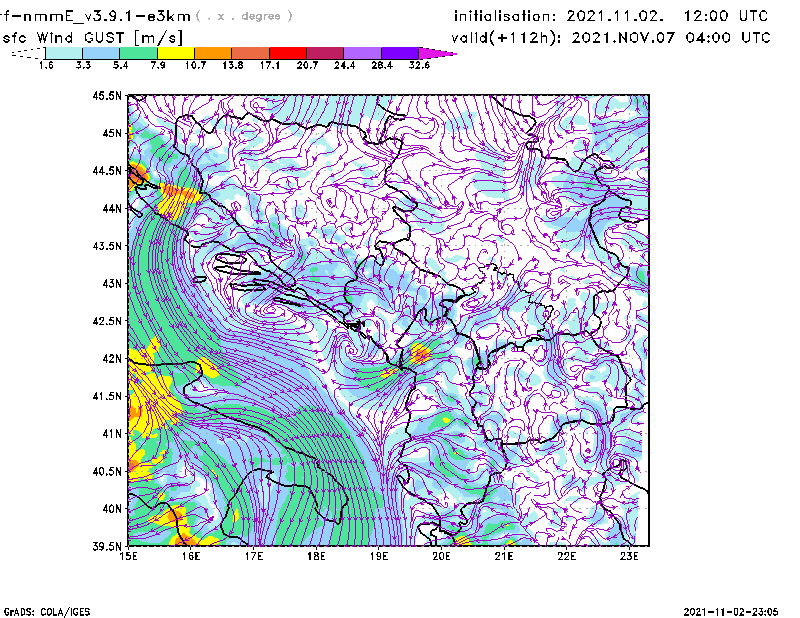Viewport: 800px width, 618px height.
Task: Click the legend value 10.7
Action: coord(195,65)
